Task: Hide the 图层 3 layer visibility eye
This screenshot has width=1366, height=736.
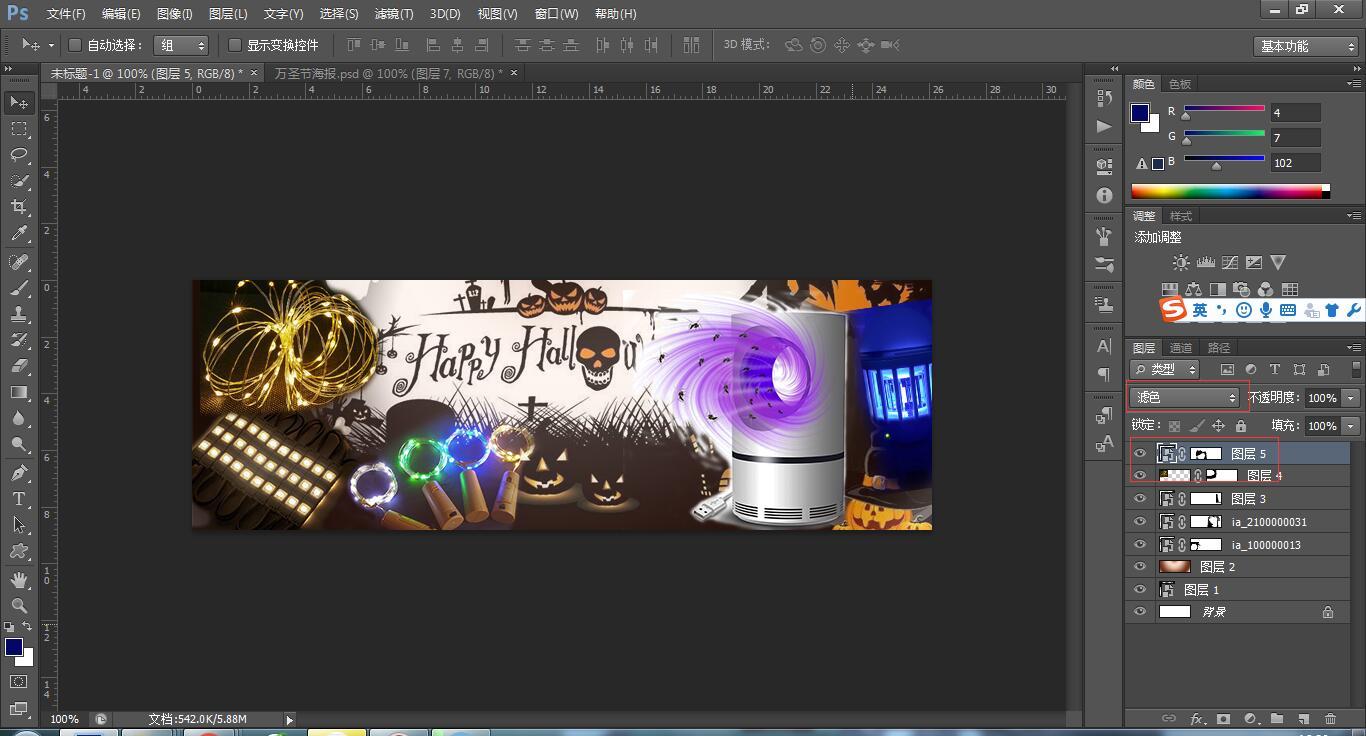Action: click(x=1140, y=498)
